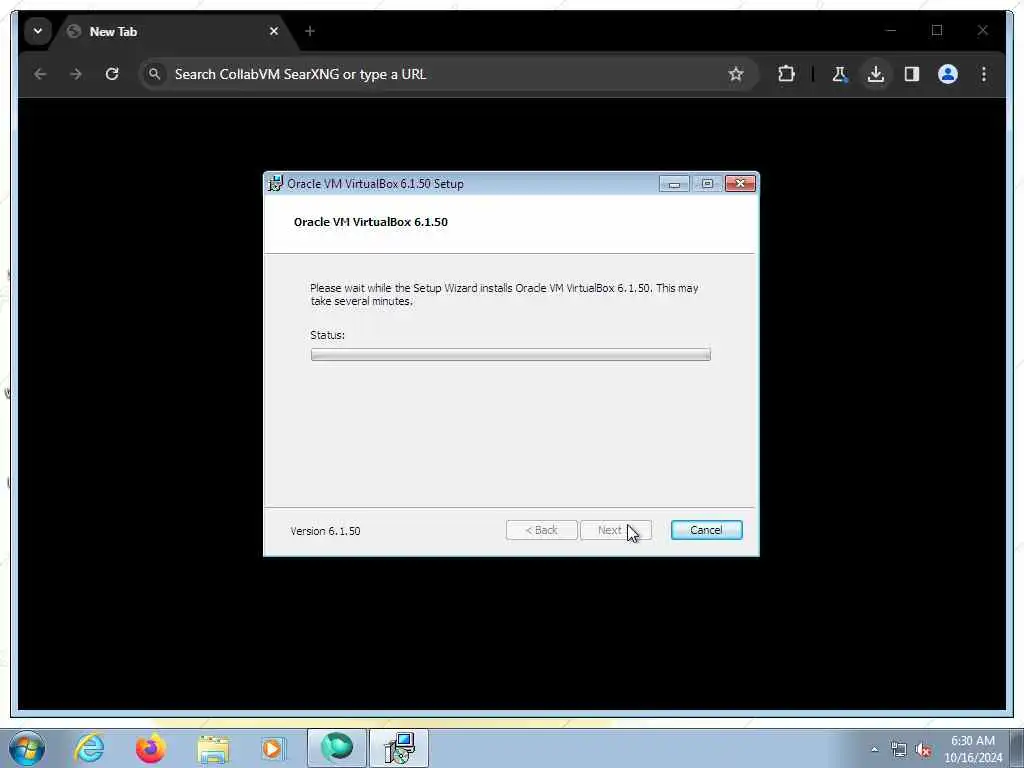Launch Firefox from taskbar
1024x768 pixels.
pos(150,748)
